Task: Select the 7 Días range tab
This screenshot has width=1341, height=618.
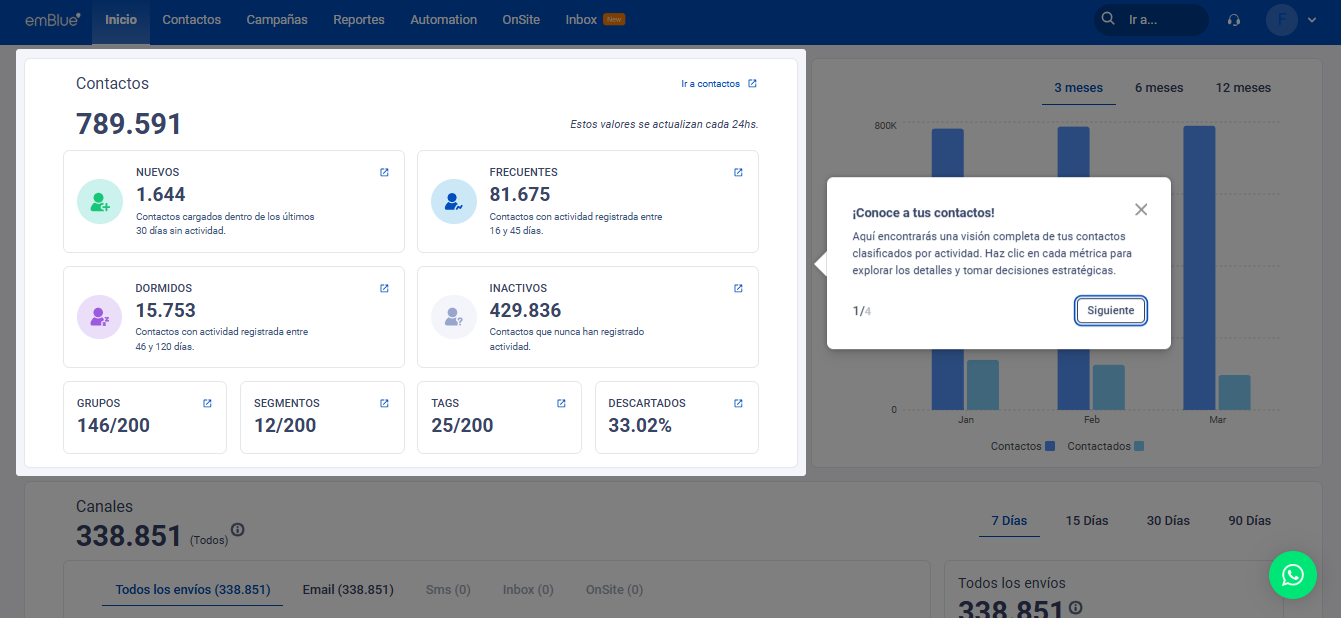Action: (x=1009, y=521)
